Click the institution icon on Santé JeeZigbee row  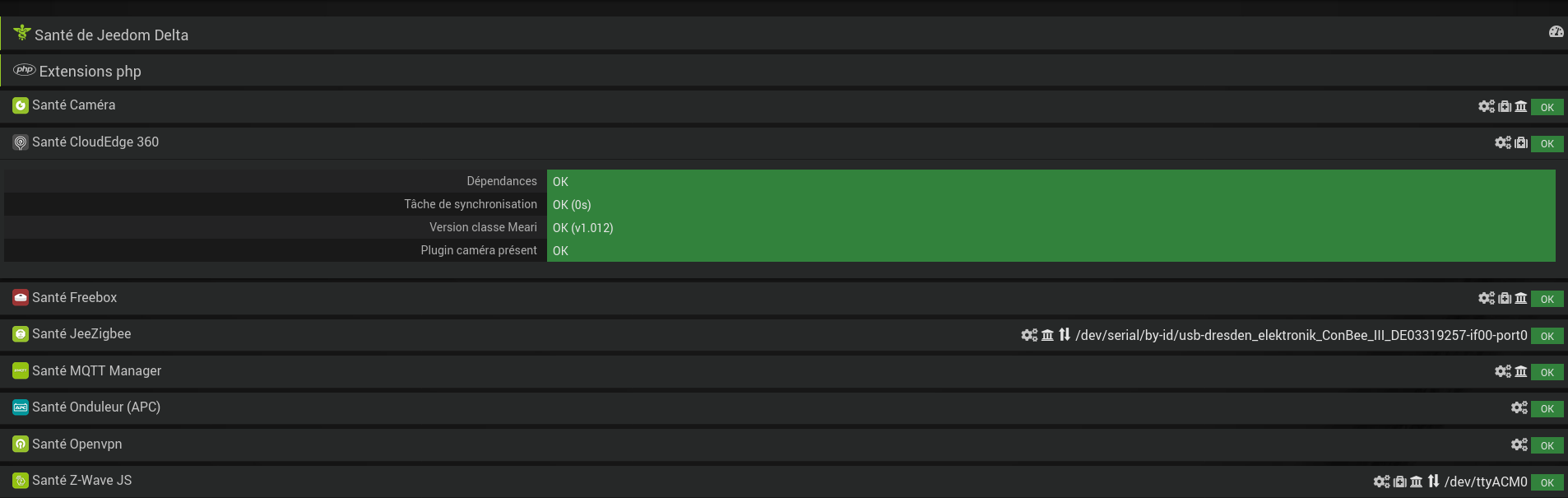[x=1047, y=335]
